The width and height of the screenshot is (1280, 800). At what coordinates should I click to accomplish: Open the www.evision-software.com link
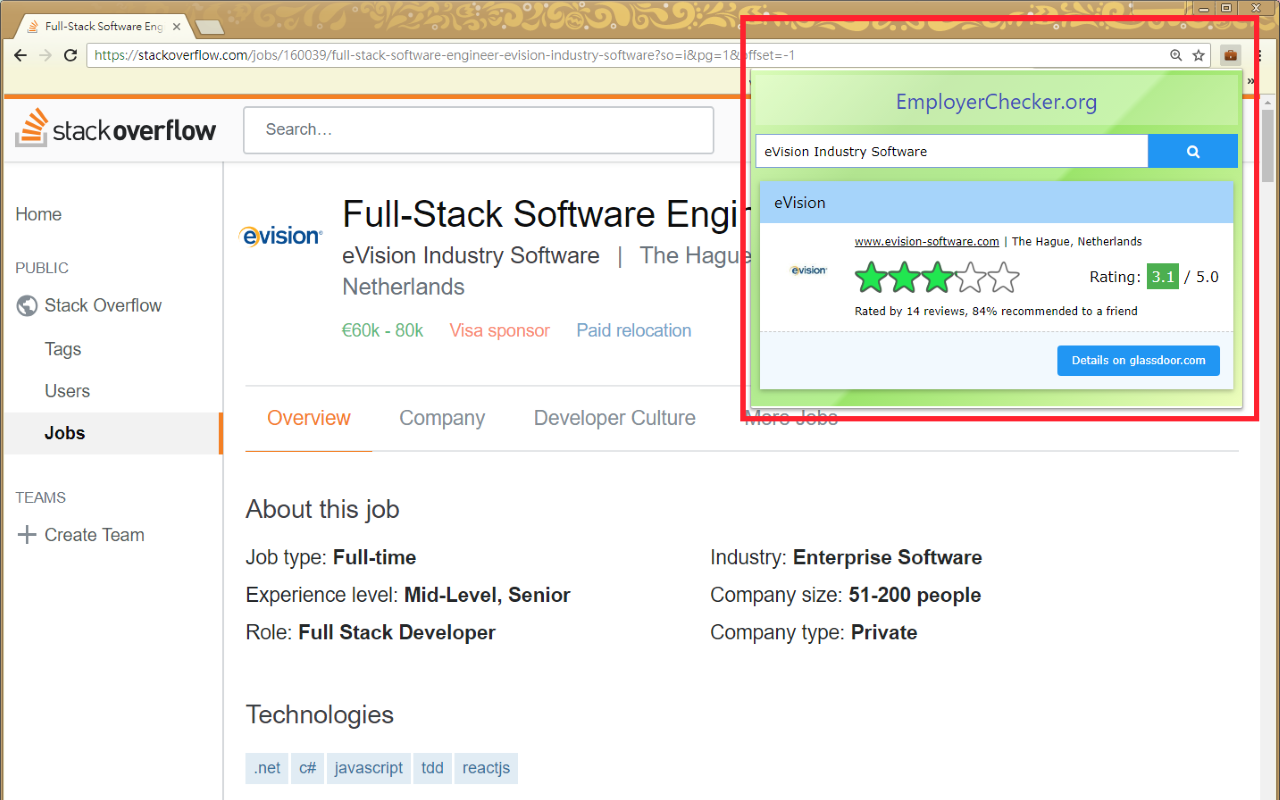(927, 241)
